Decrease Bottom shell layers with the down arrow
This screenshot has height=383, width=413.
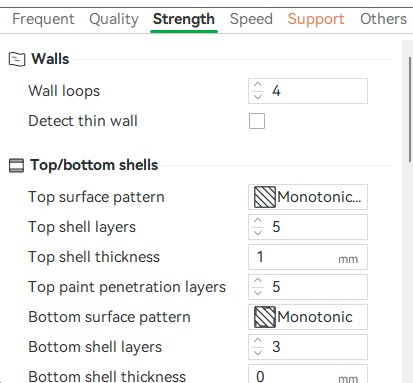[x=258, y=353]
